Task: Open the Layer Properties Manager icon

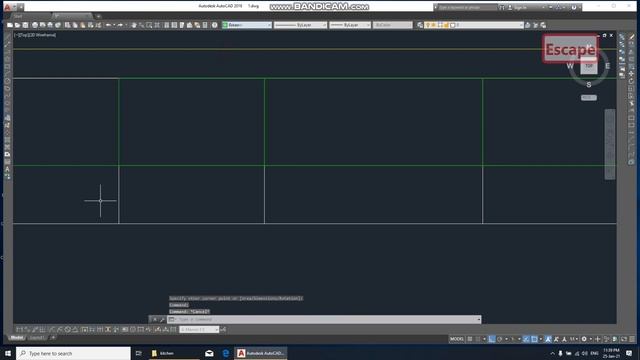Action: click(x=420, y=25)
